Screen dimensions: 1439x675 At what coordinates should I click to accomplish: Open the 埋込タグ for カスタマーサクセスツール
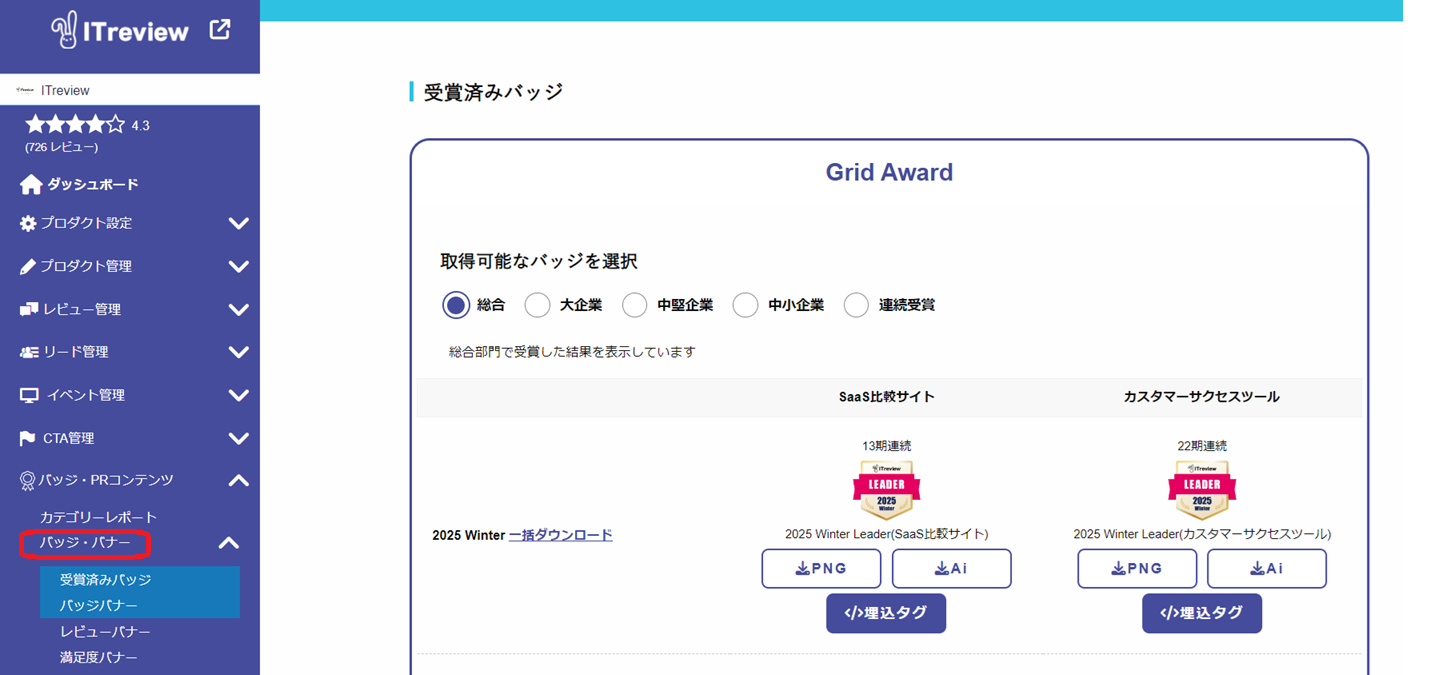(x=1201, y=613)
